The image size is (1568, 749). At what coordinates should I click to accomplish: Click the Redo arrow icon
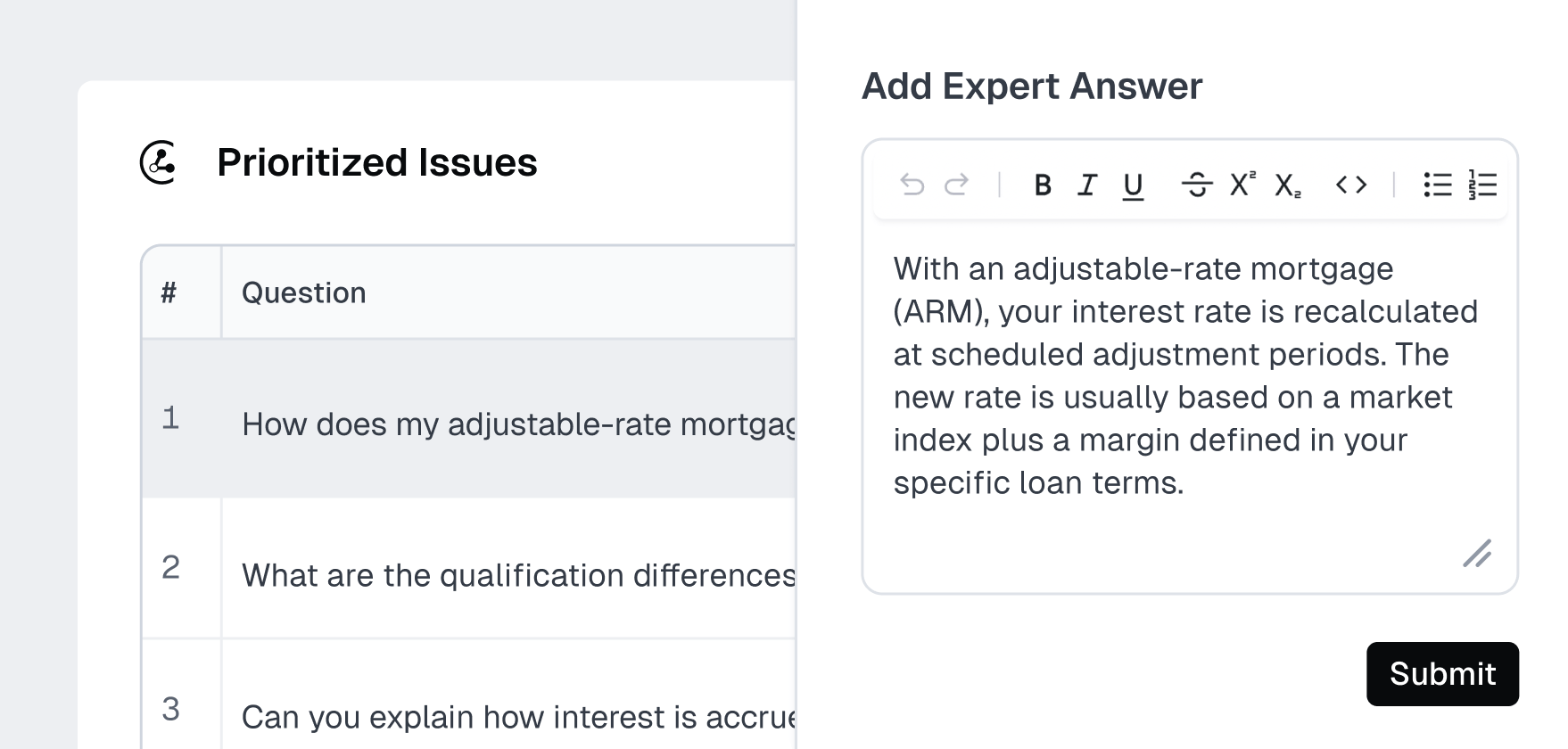pyautogui.click(x=957, y=185)
